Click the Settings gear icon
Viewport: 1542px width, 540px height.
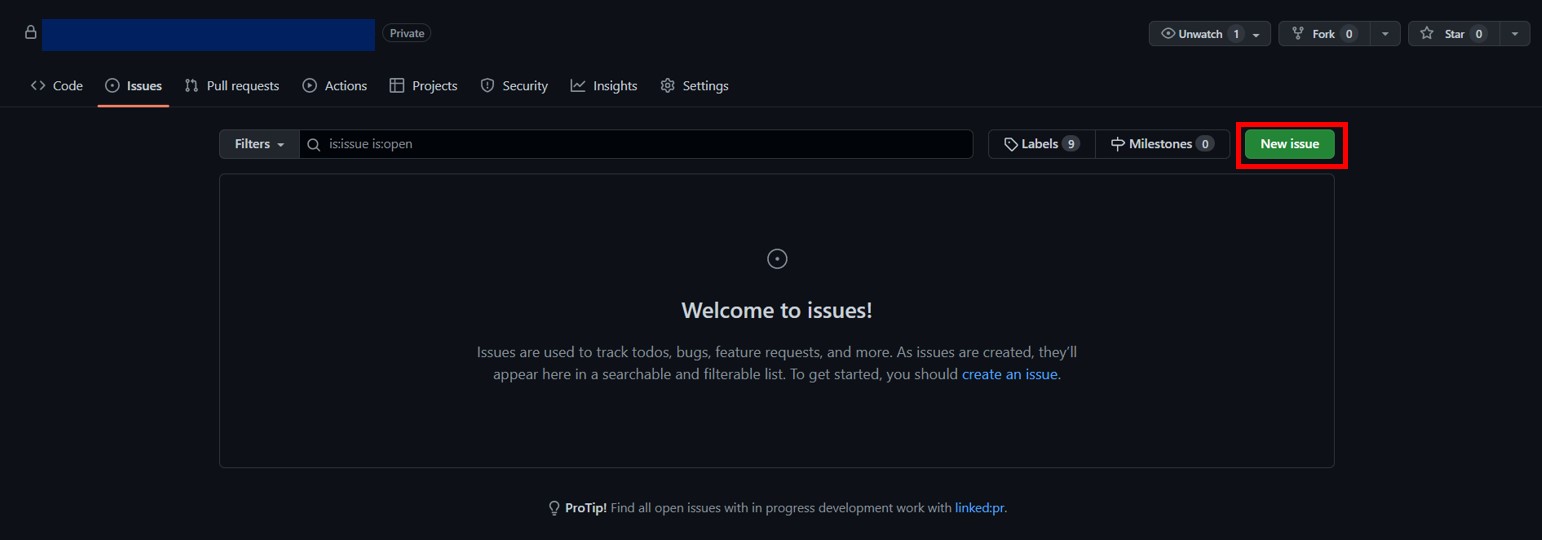point(668,86)
